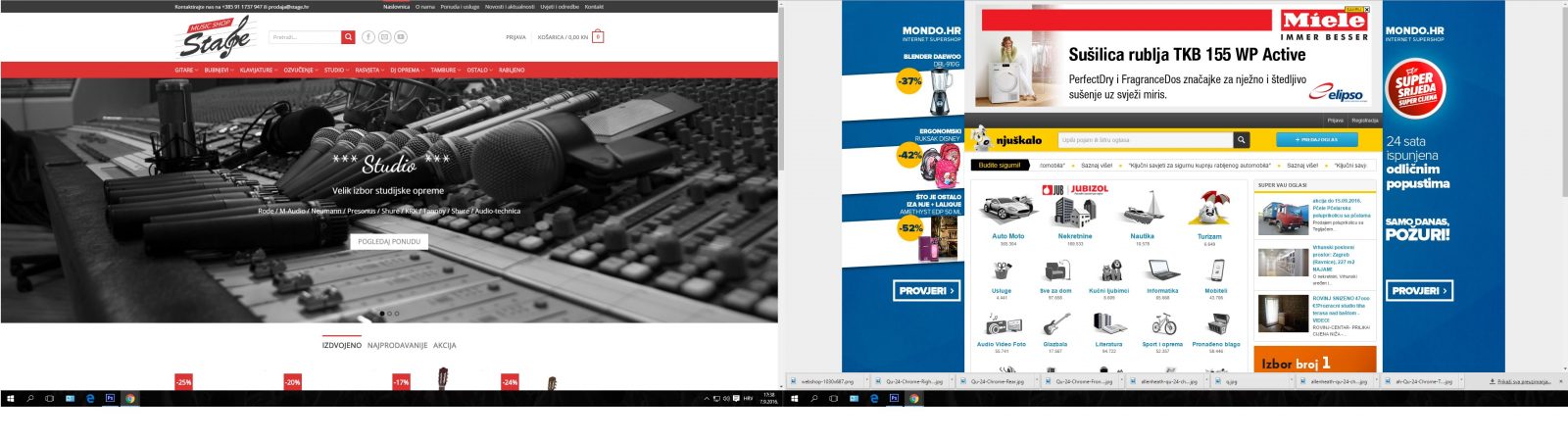Expand the STUDIO menu
The height and width of the screenshot is (441, 1568).
coord(336,71)
